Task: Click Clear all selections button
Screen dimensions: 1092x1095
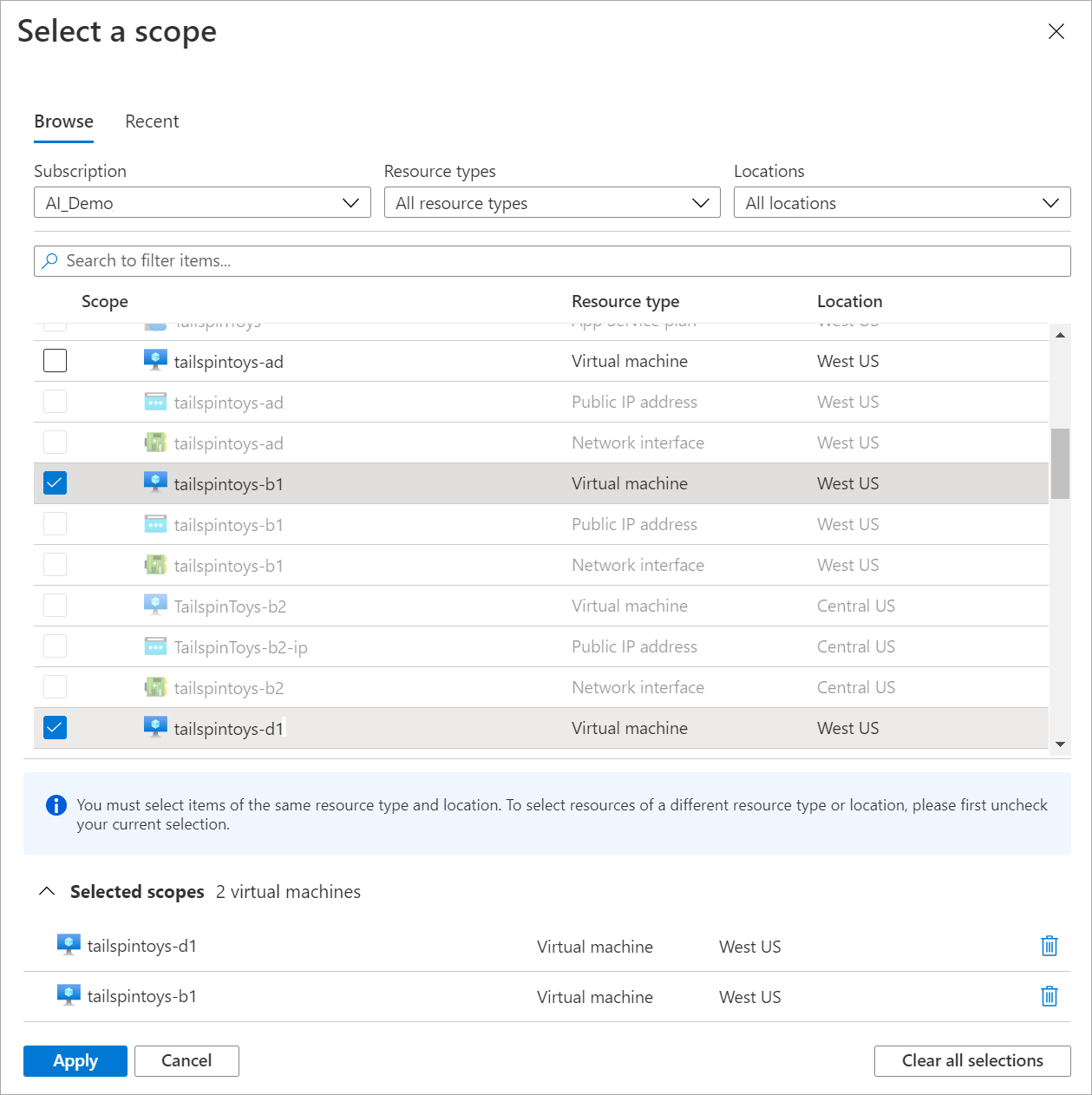Action: pos(971,1060)
